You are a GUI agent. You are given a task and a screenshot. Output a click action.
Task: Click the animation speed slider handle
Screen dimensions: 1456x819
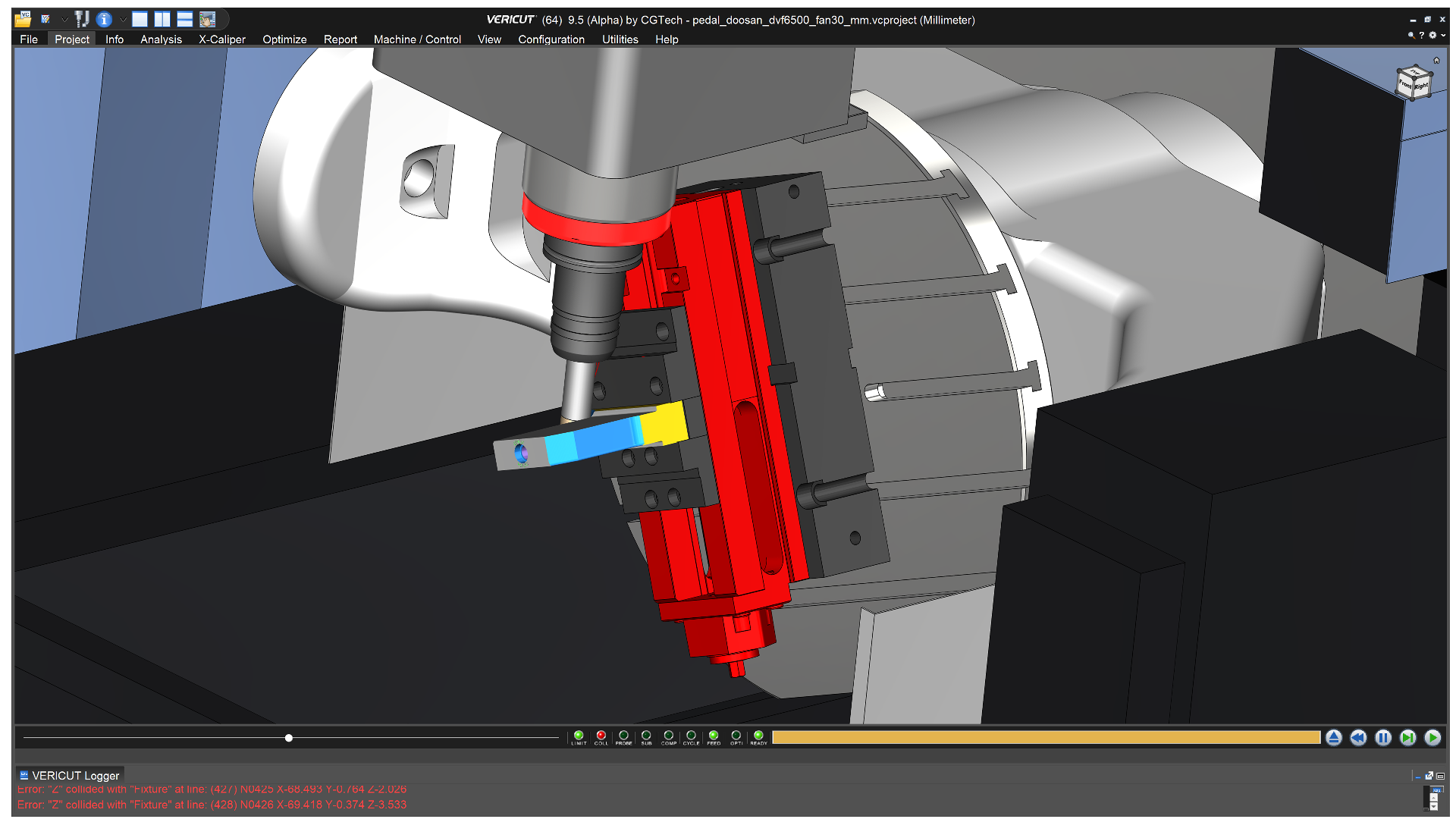click(x=289, y=738)
